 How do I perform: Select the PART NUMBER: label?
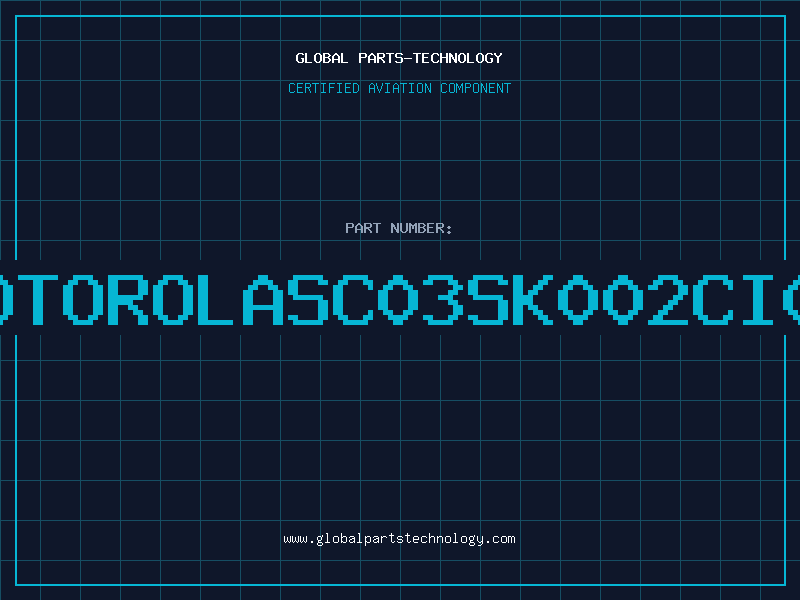point(398,228)
